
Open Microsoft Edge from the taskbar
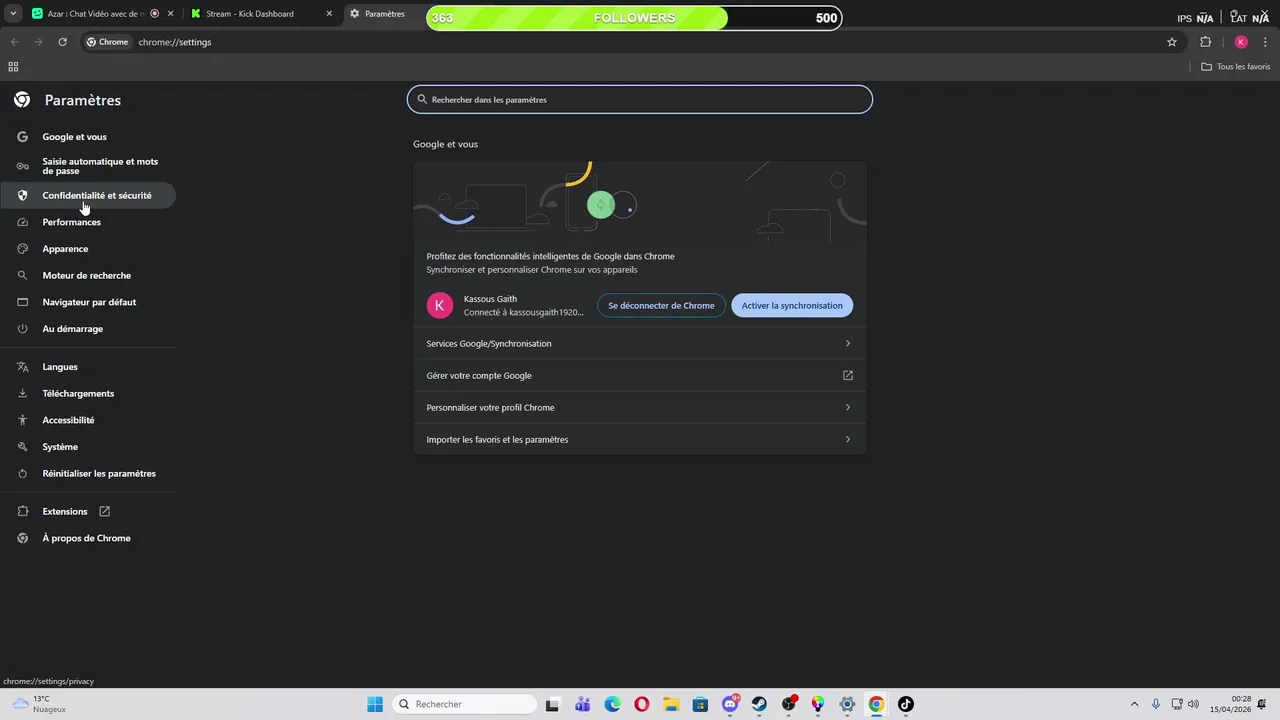pos(612,704)
